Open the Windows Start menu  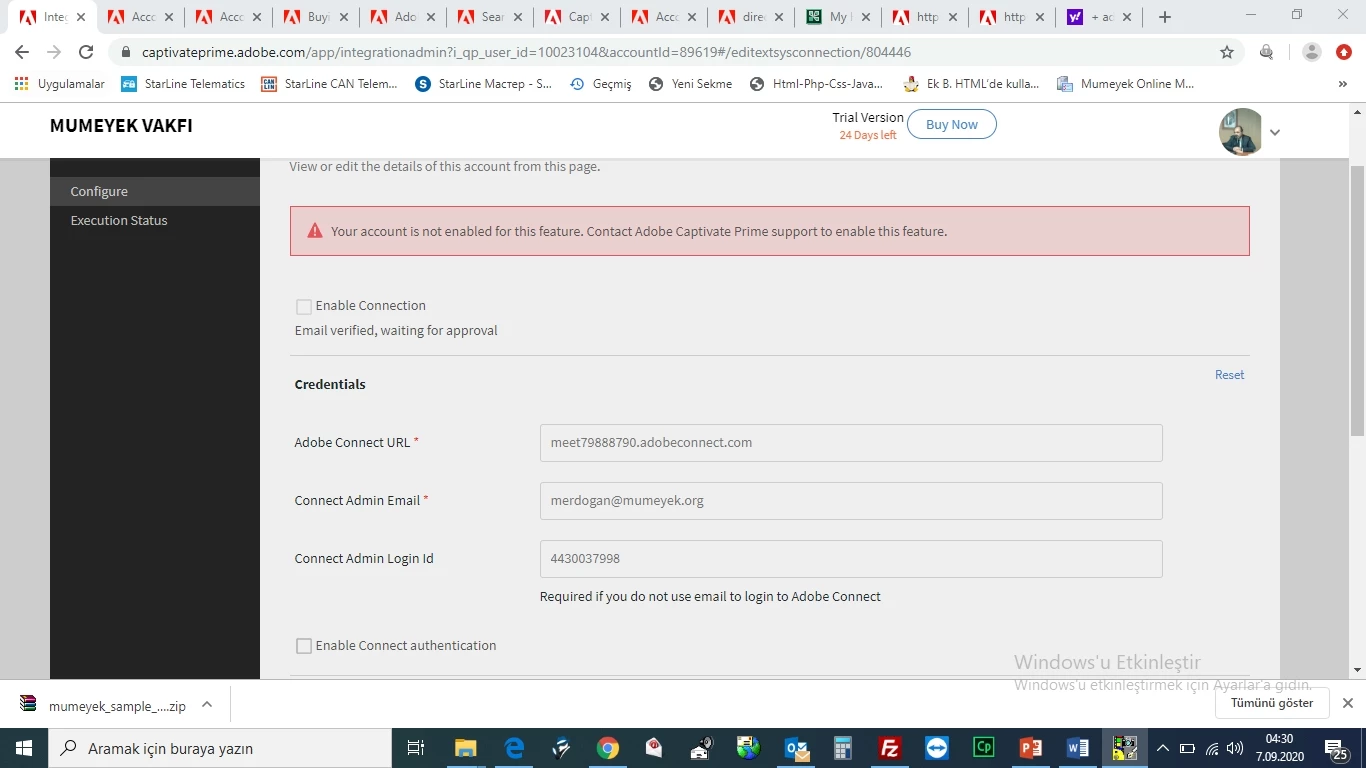point(23,748)
